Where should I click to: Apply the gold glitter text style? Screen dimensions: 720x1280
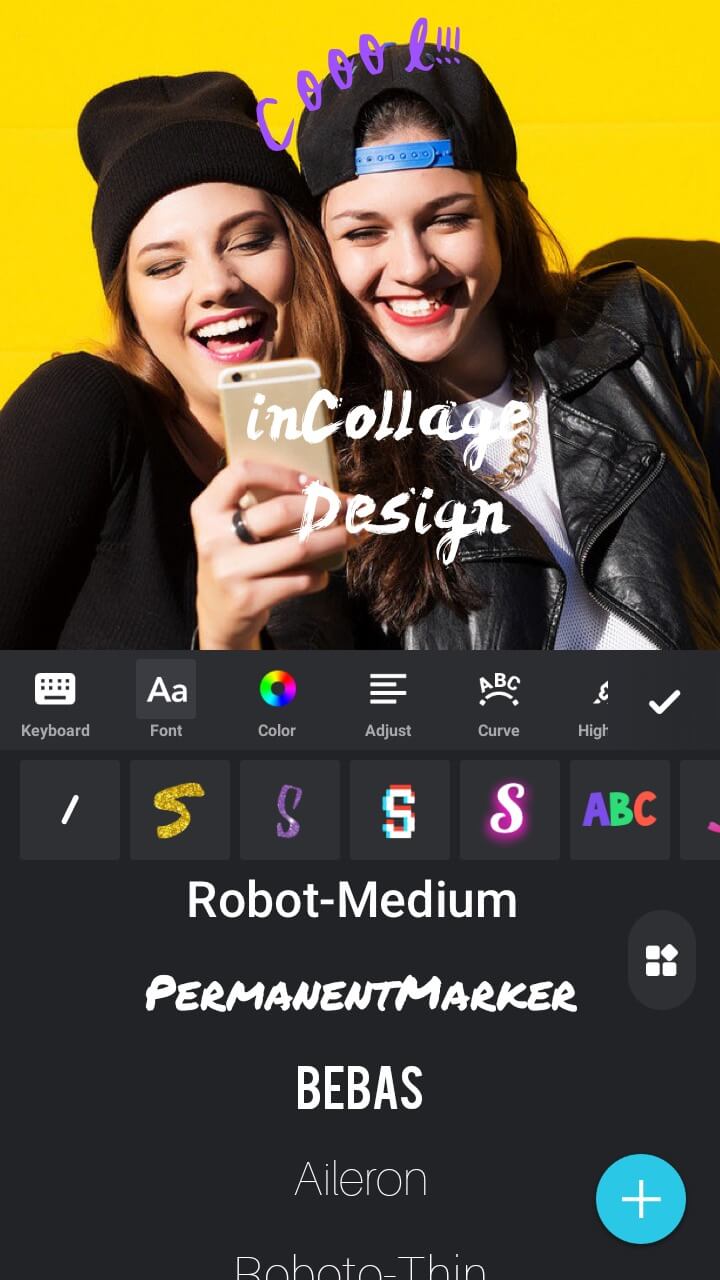coord(180,810)
